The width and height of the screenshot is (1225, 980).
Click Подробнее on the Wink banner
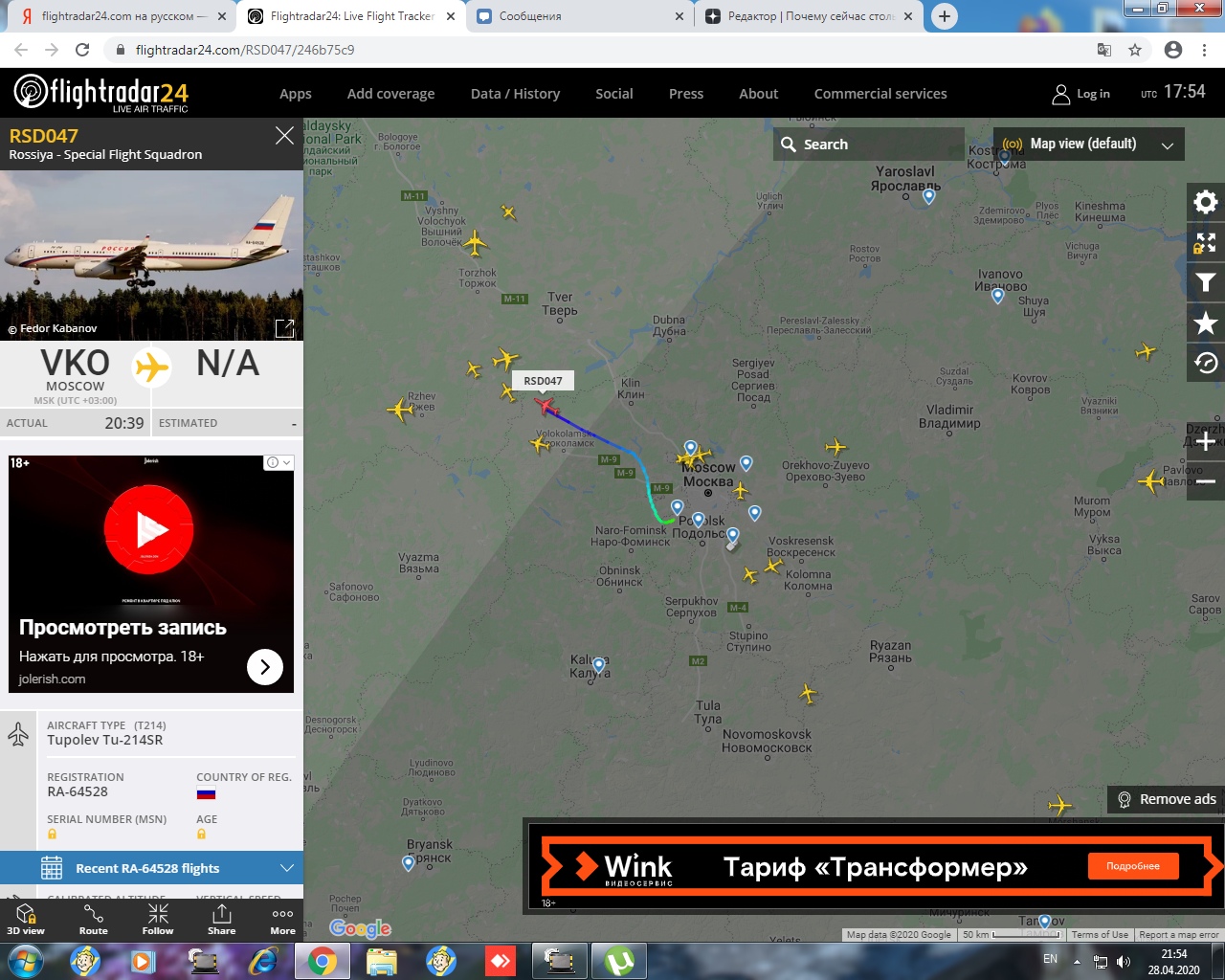coord(1133,866)
